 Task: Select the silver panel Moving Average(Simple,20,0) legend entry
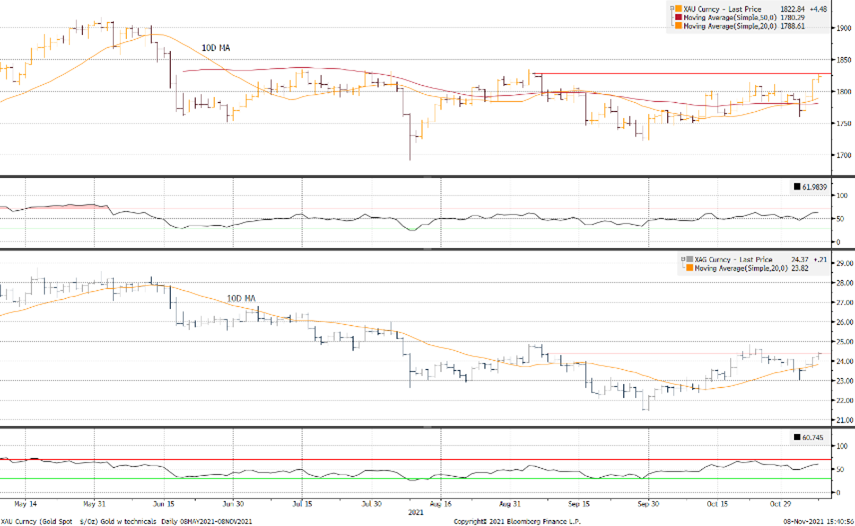tap(736, 268)
